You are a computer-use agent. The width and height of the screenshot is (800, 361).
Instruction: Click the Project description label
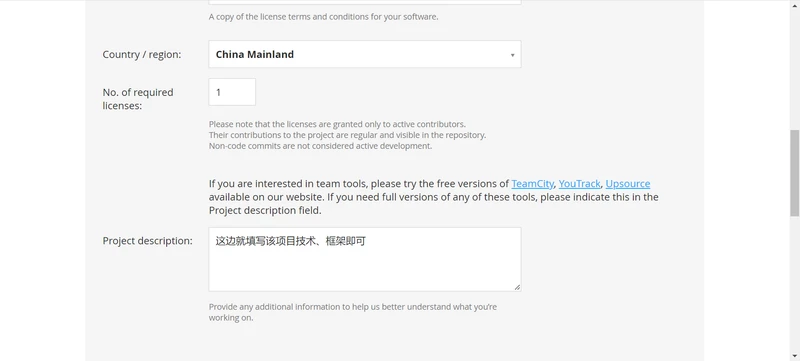(x=147, y=241)
